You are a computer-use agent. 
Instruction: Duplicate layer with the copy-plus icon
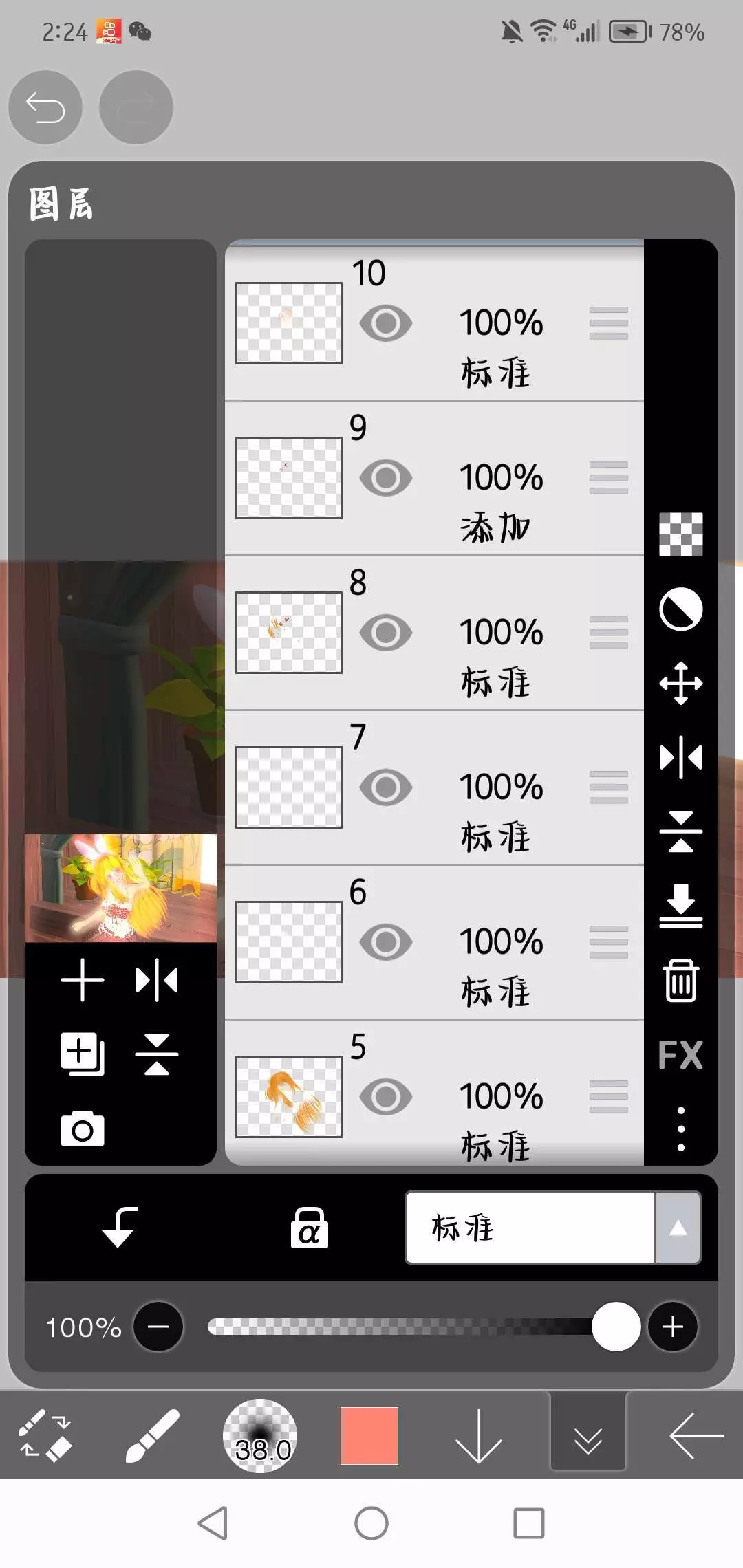coord(83,1054)
